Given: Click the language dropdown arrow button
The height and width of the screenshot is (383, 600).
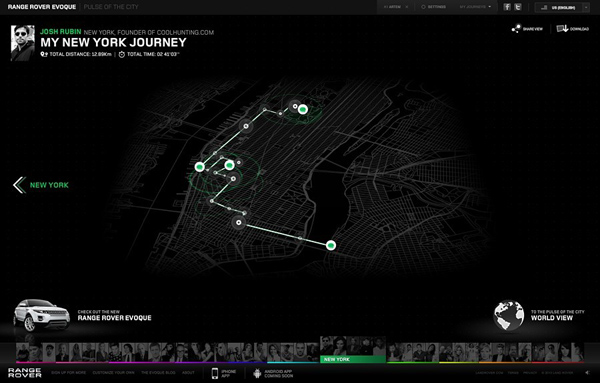Looking at the screenshot, I should pyautogui.click(x=586, y=7).
